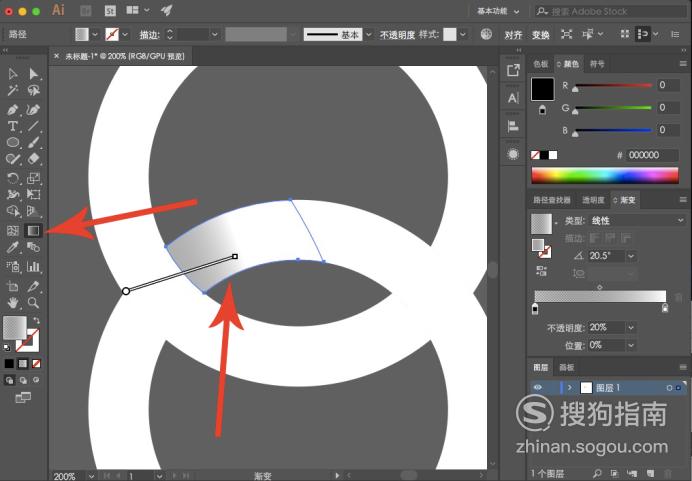This screenshot has width=692, height=481.
Task: Select 未标题-1 document tab
Action: (124, 56)
